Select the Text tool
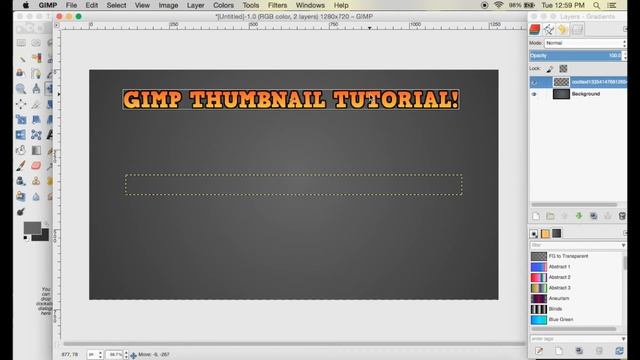Screen dimensions: 640x360 point(49,134)
